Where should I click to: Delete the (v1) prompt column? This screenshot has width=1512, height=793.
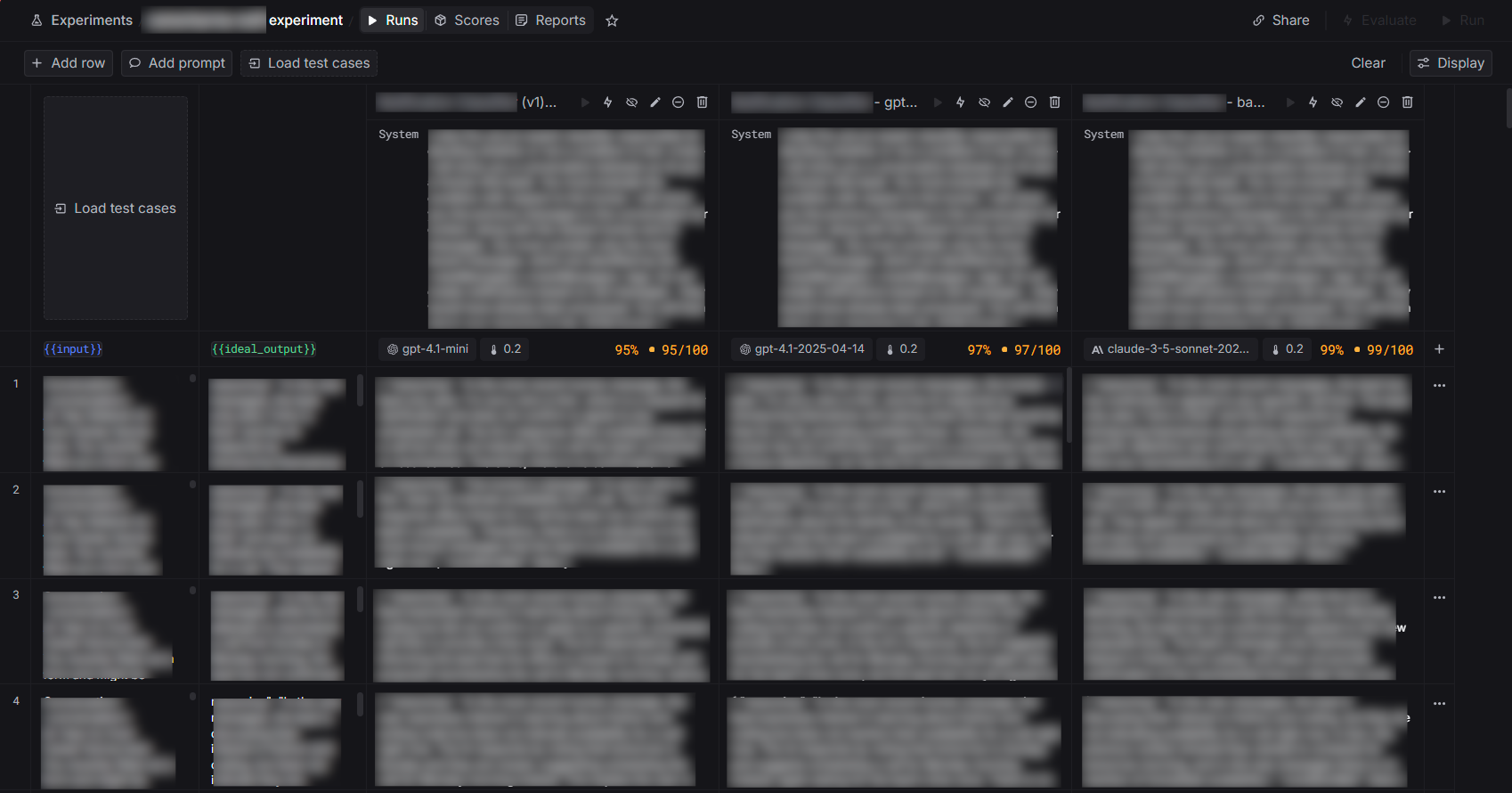702,102
